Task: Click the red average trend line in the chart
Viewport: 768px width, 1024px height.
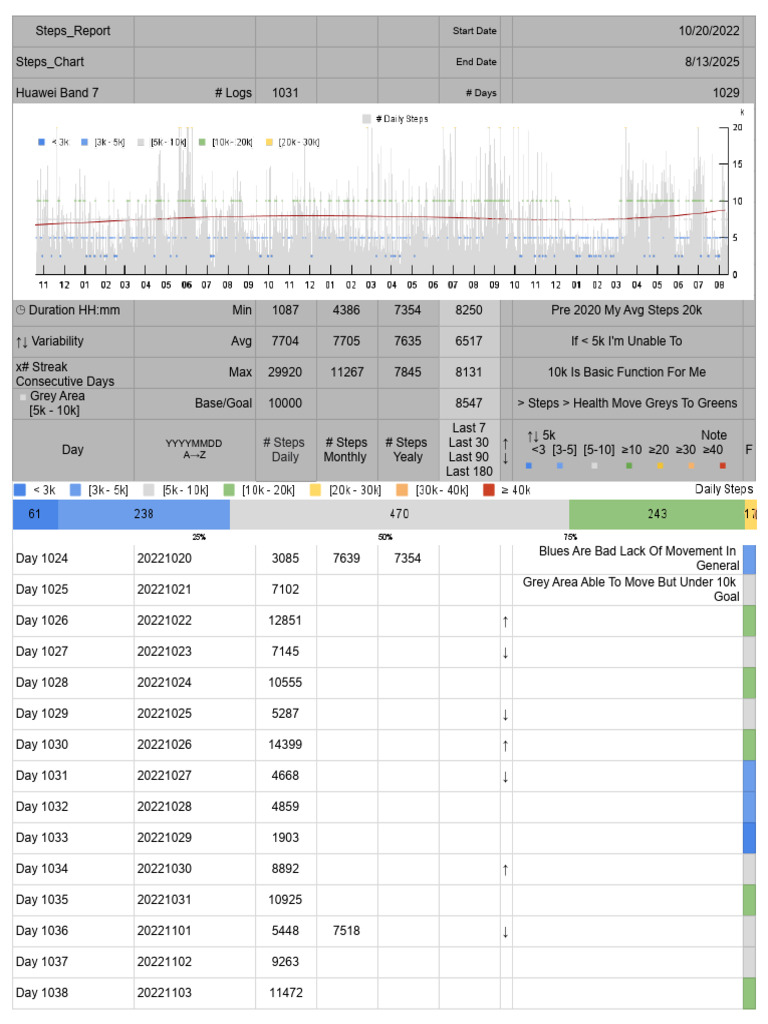Action: (x=379, y=216)
